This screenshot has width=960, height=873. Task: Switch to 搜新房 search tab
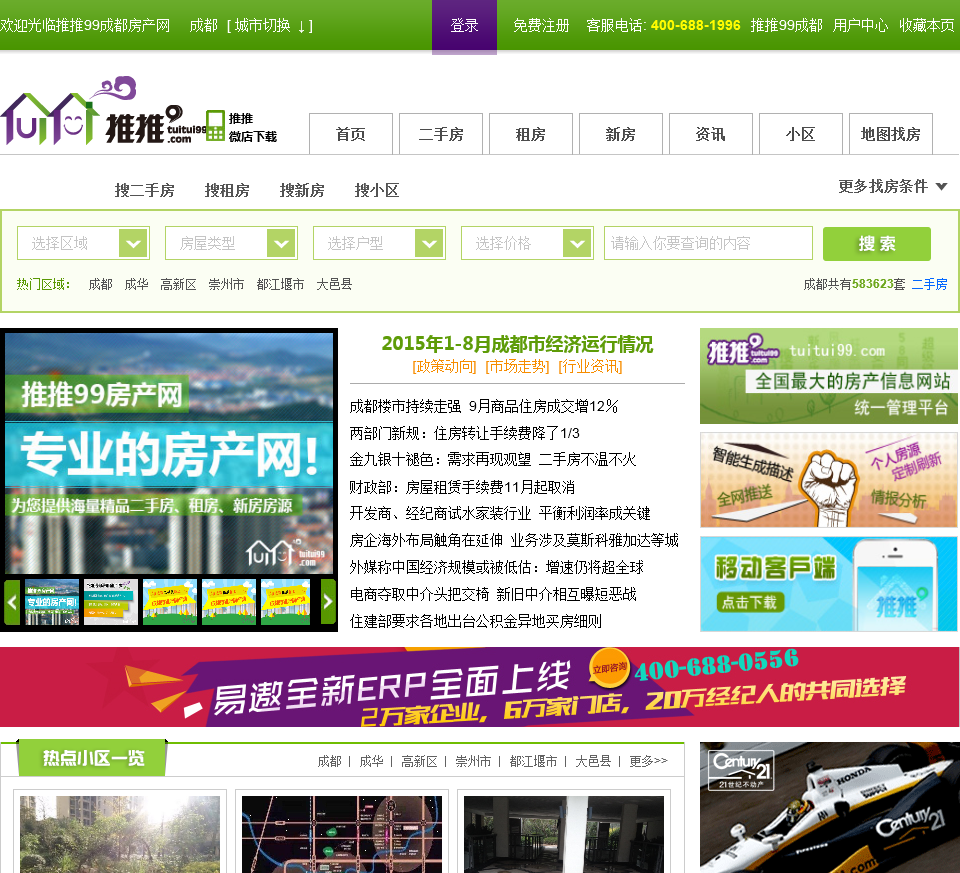[x=302, y=190]
